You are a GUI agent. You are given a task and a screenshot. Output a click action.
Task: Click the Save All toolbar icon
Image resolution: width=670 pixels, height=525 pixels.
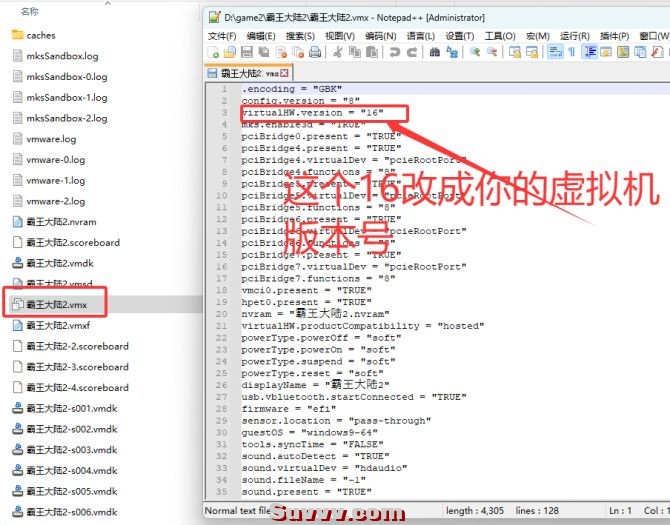[x=264, y=52]
